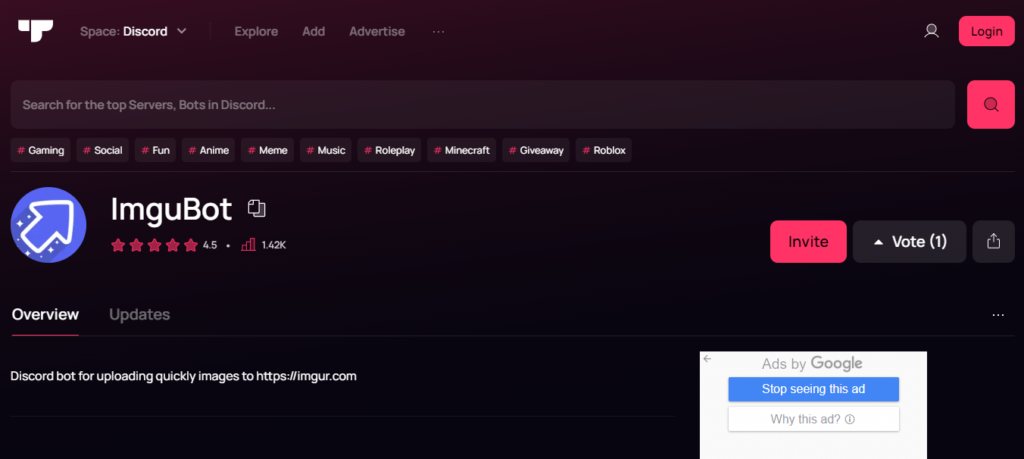Click the ad back arrow icon

(707, 358)
